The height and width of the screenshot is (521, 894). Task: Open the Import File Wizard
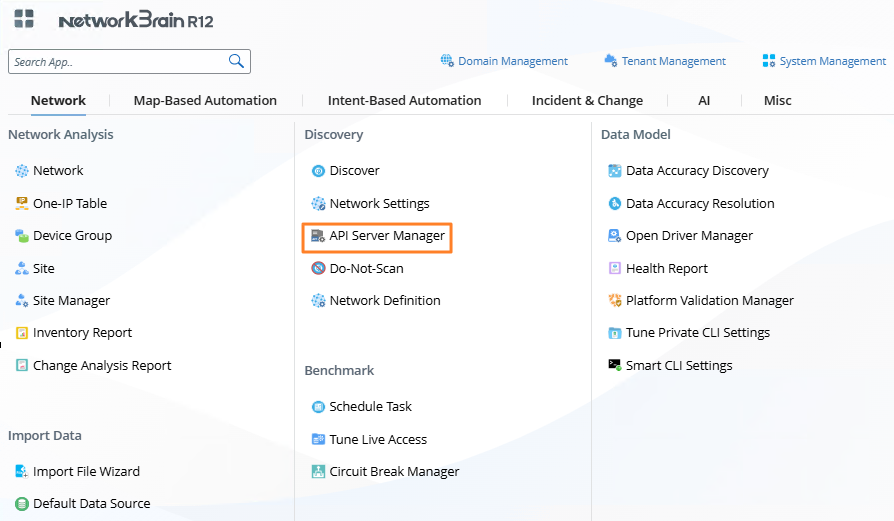[86, 471]
